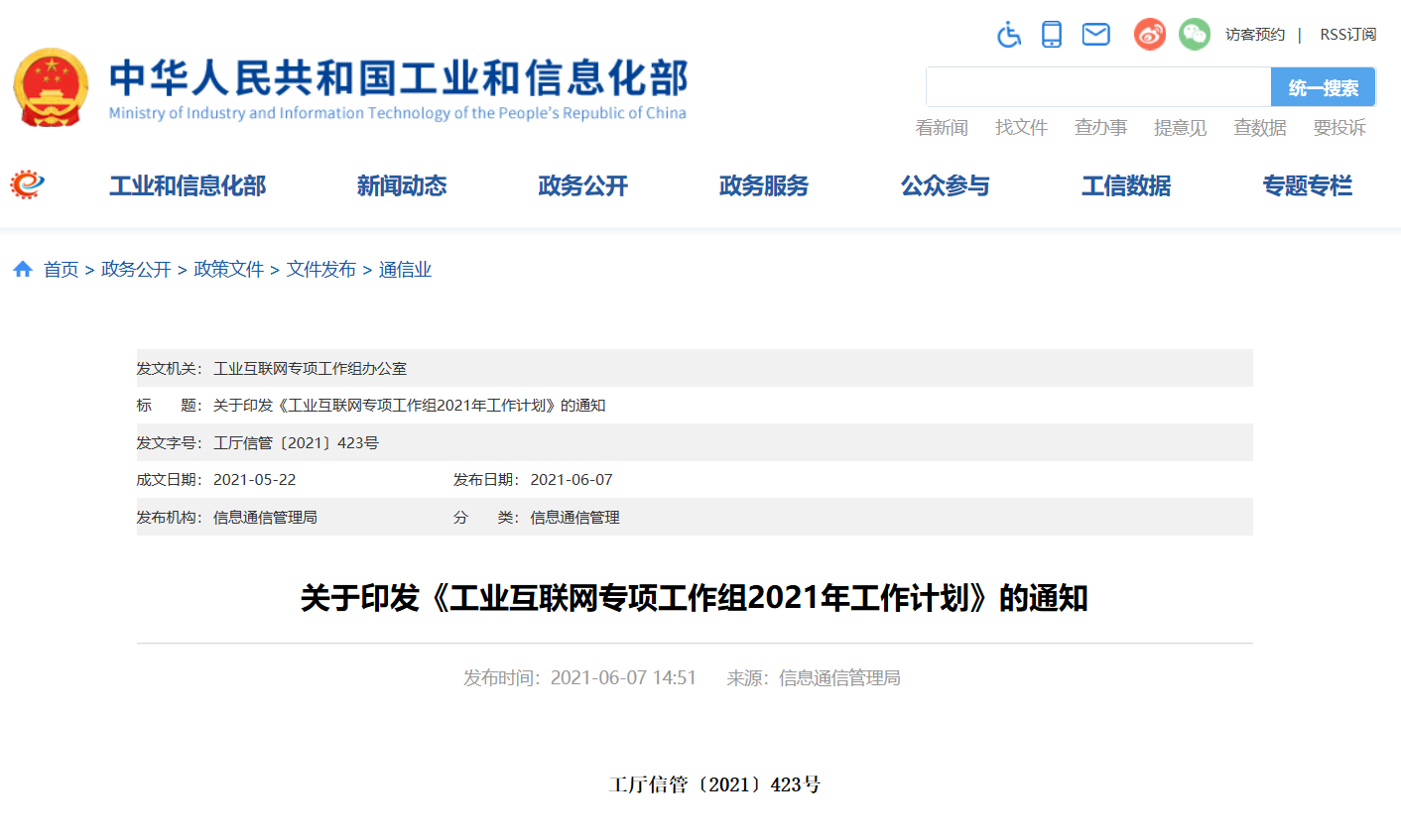The width and height of the screenshot is (1401, 840).
Task: Click the accessibility wheelchair icon
Action: pos(1009,35)
